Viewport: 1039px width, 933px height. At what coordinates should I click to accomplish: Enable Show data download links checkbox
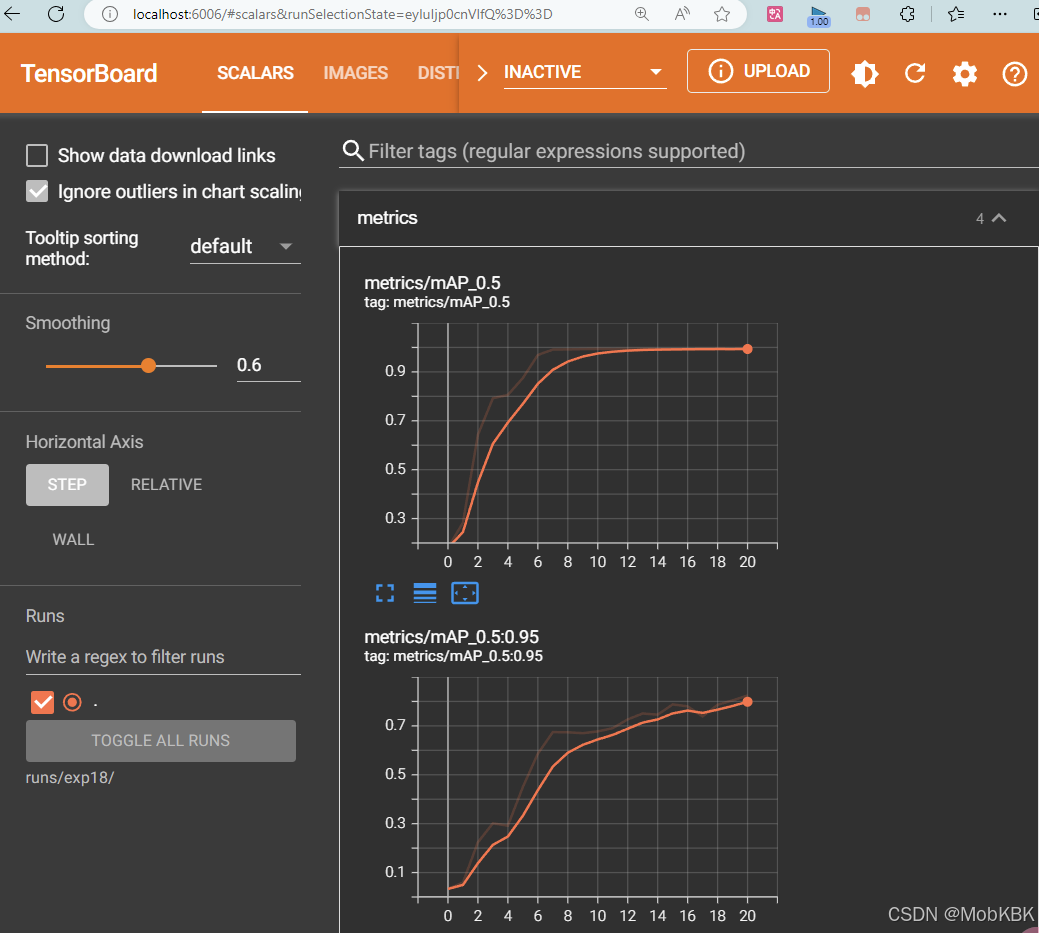37,156
